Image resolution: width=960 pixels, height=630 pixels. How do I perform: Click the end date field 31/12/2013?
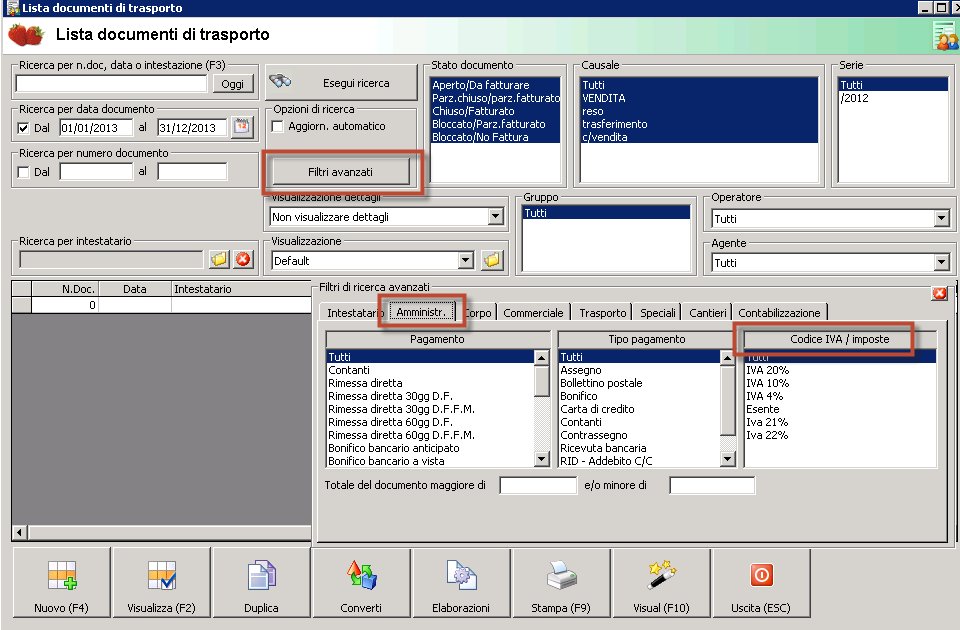192,127
